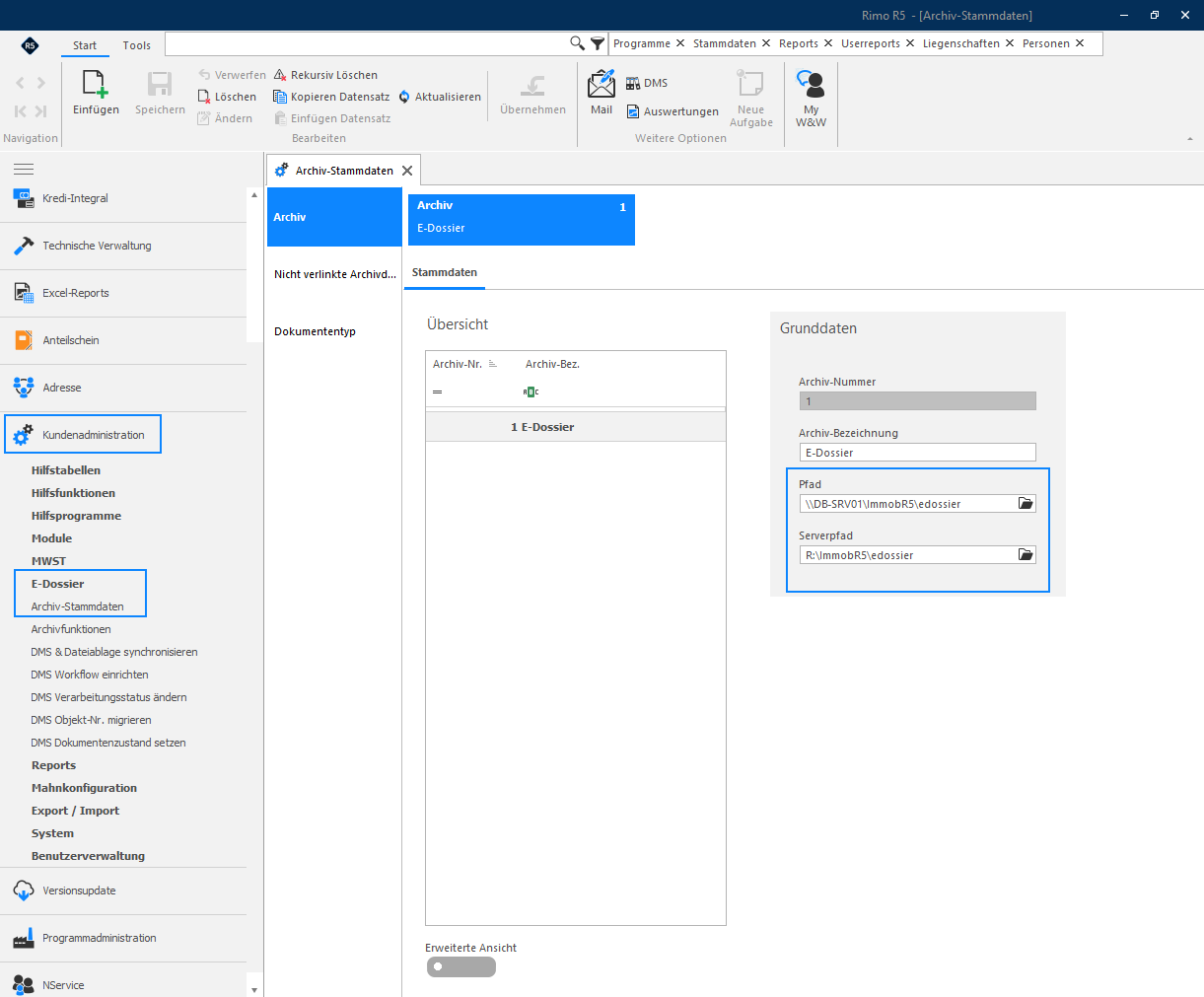
Task: Collapse the ribbon with the arrow
Action: (1190, 139)
